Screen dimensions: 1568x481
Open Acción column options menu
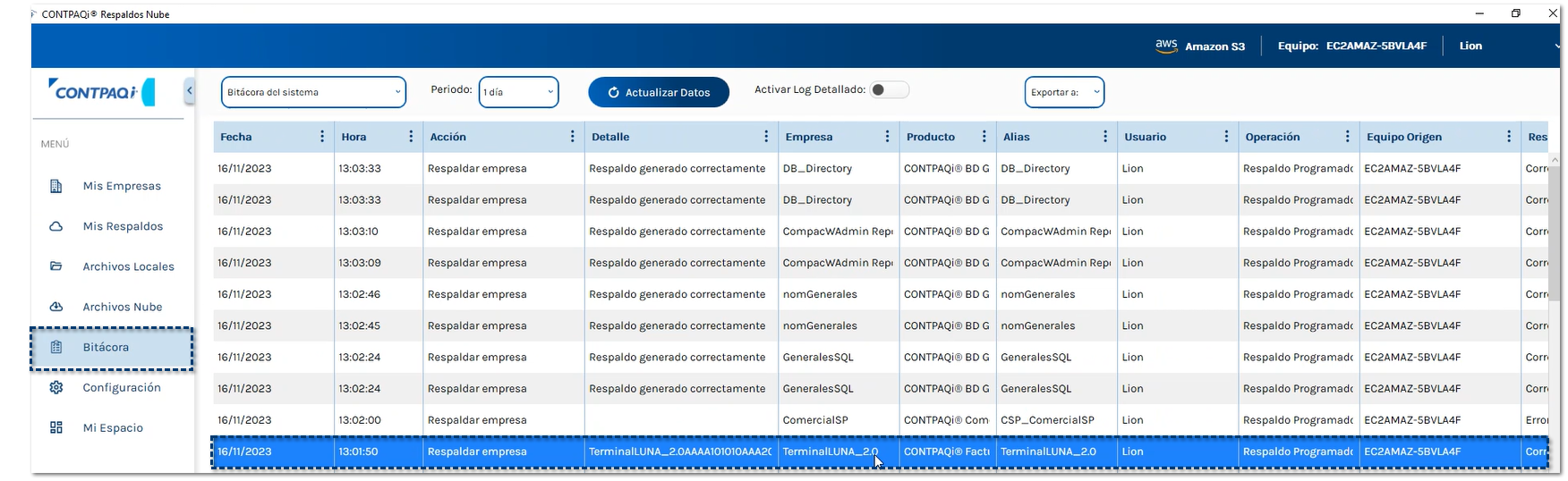(x=572, y=137)
